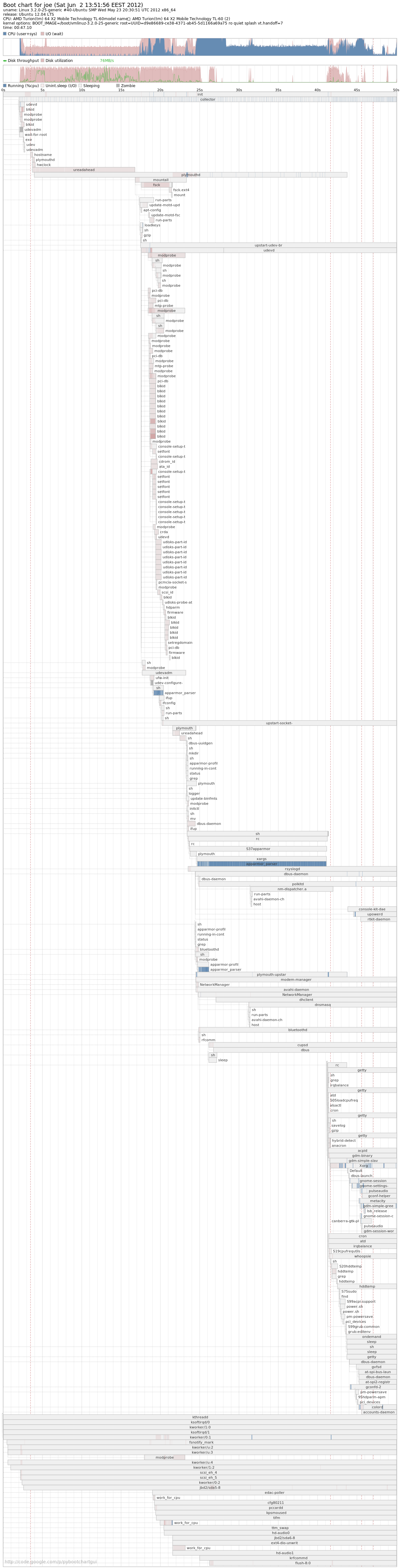Click the ondemand process bar

(x=371, y=1337)
